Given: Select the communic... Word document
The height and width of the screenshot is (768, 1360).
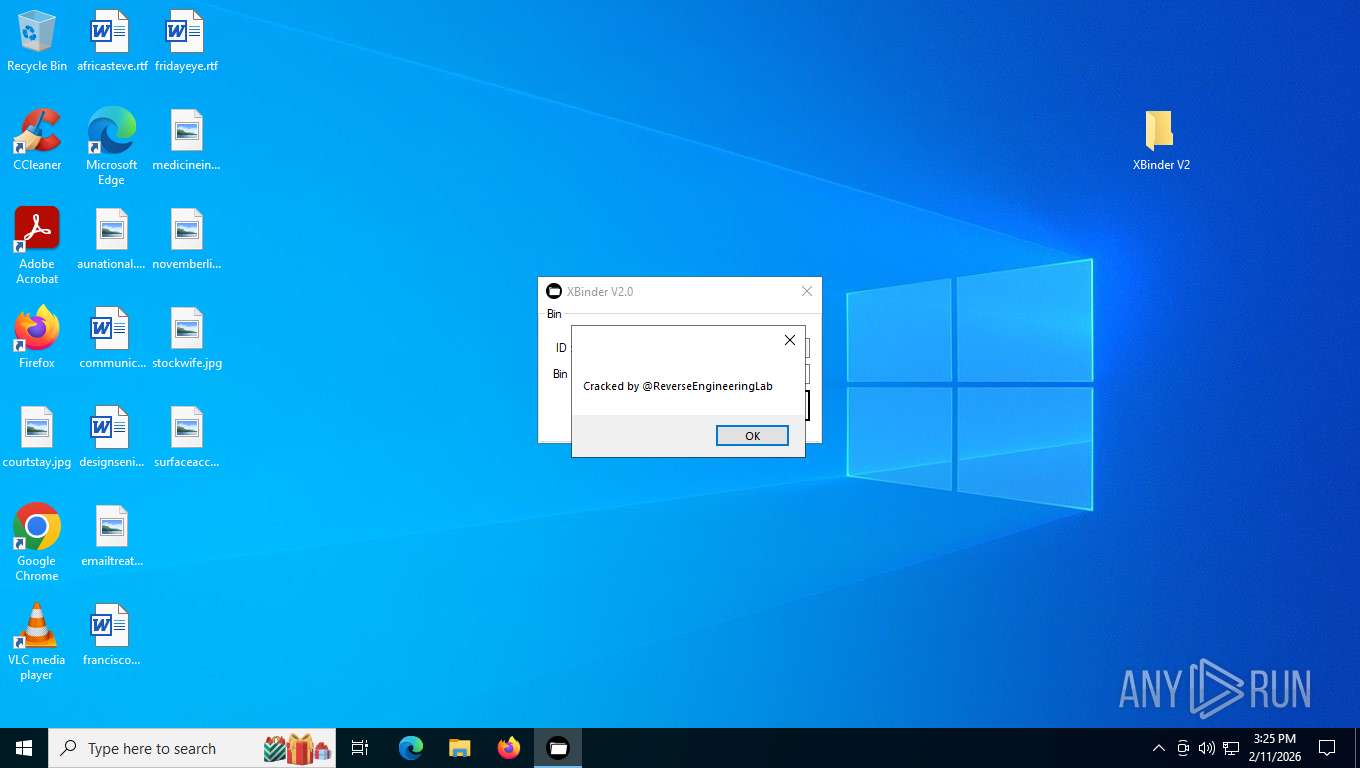Looking at the screenshot, I should (x=112, y=338).
